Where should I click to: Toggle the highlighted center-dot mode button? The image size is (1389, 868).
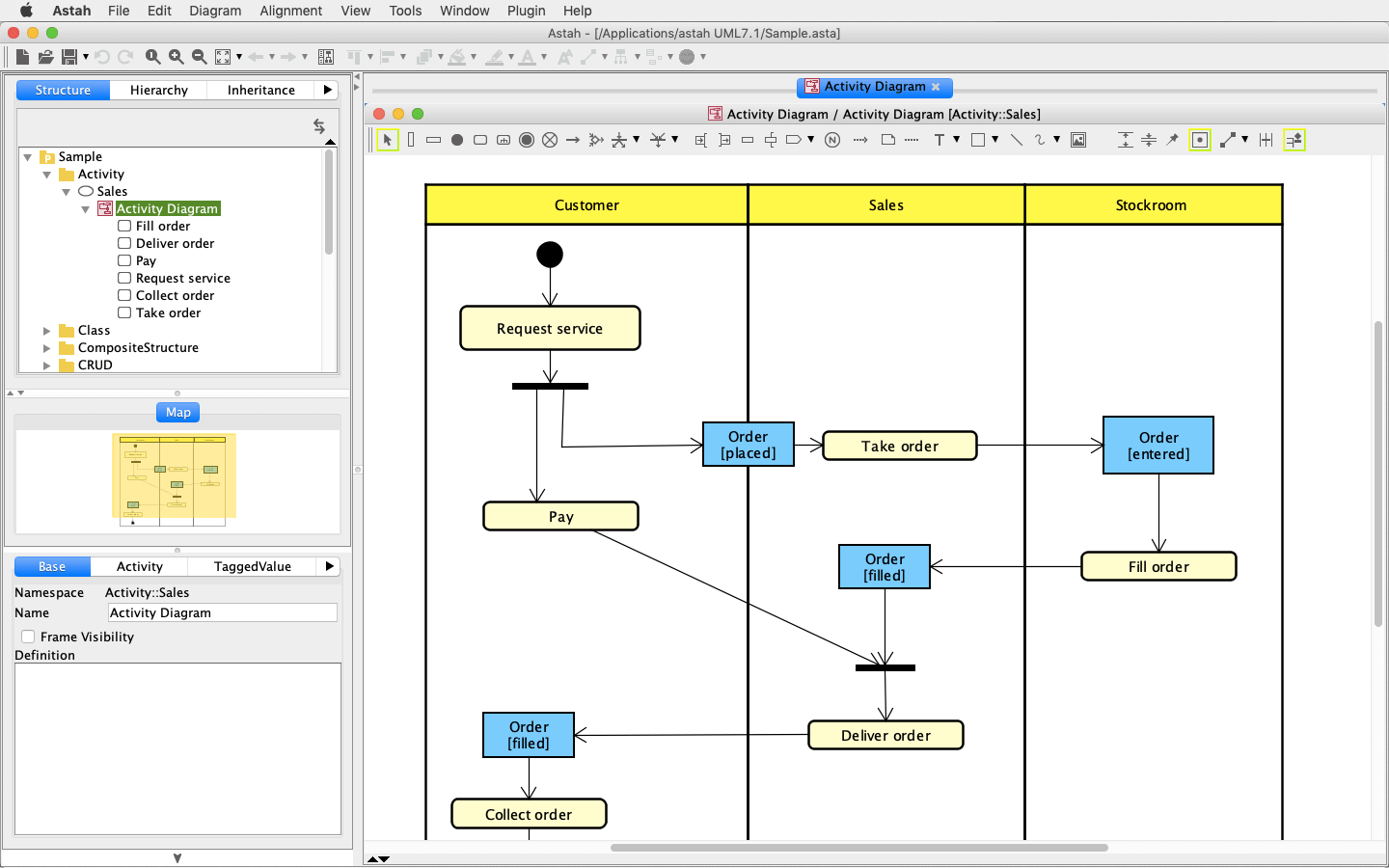[x=1200, y=140]
